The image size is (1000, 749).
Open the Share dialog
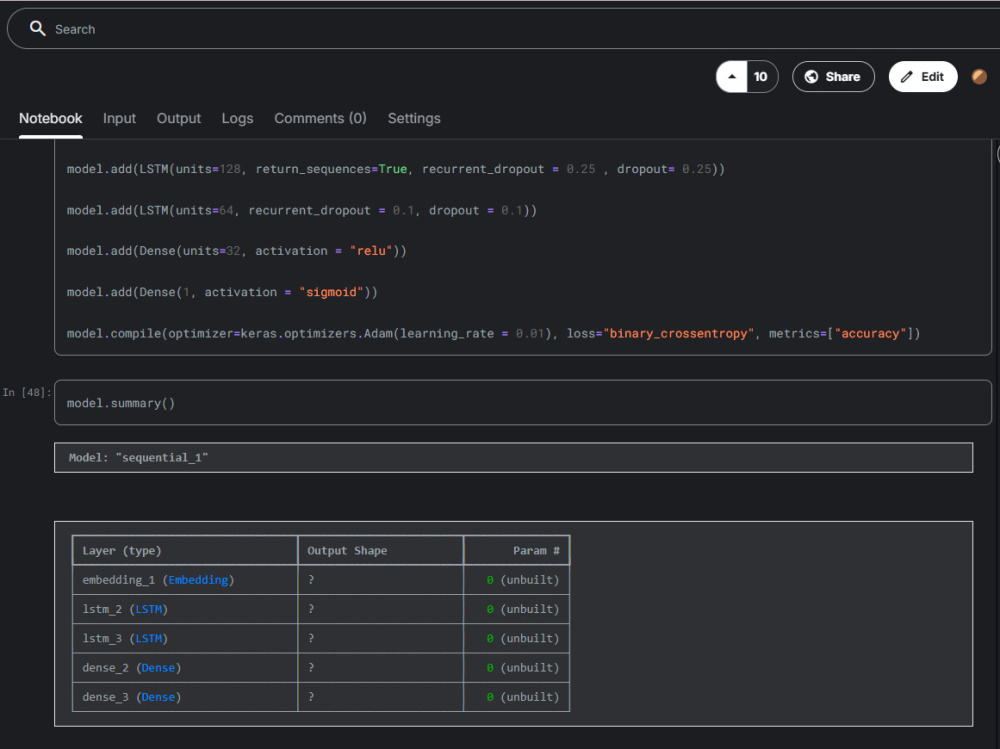[x=833, y=77]
